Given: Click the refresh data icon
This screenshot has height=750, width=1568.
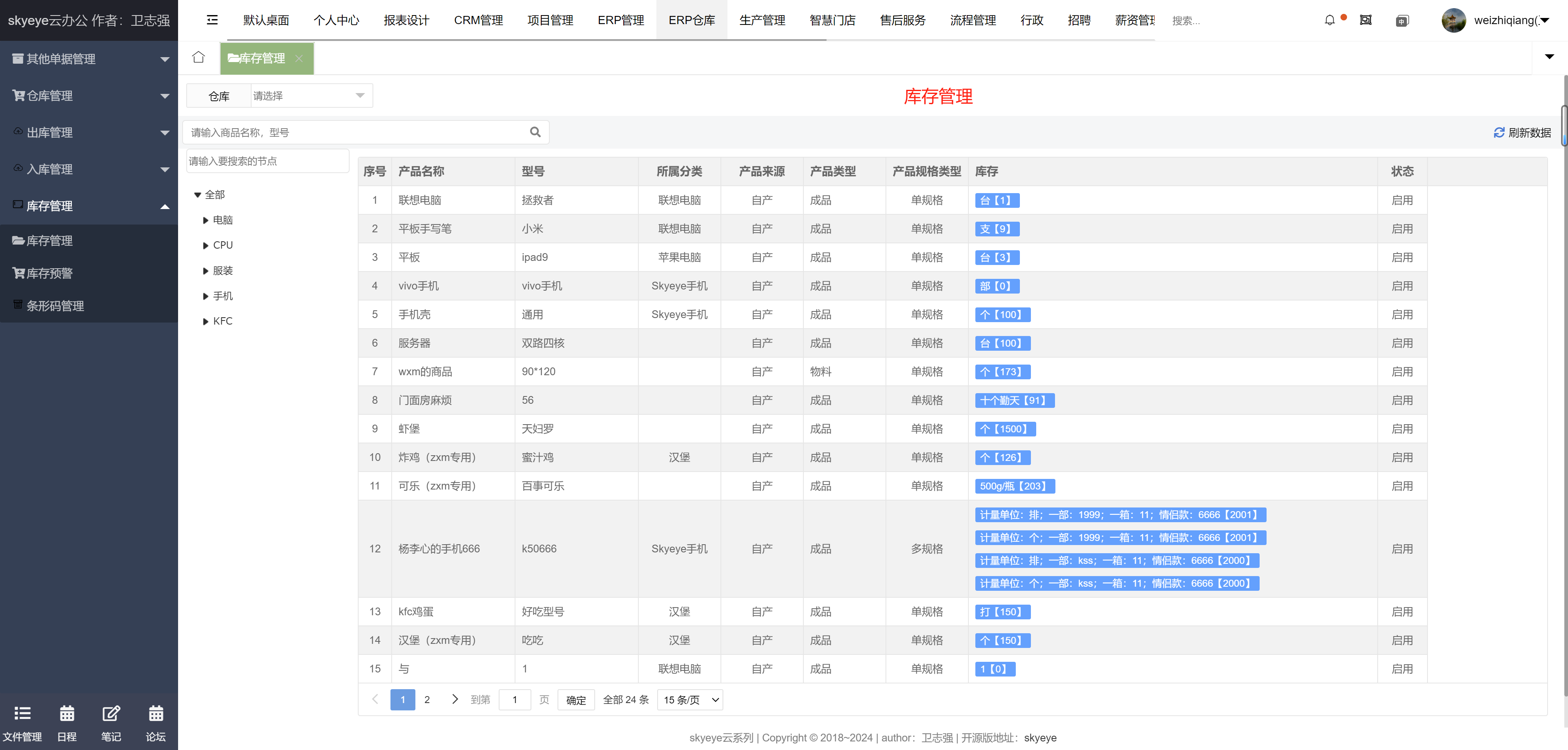Looking at the screenshot, I should tap(1499, 133).
